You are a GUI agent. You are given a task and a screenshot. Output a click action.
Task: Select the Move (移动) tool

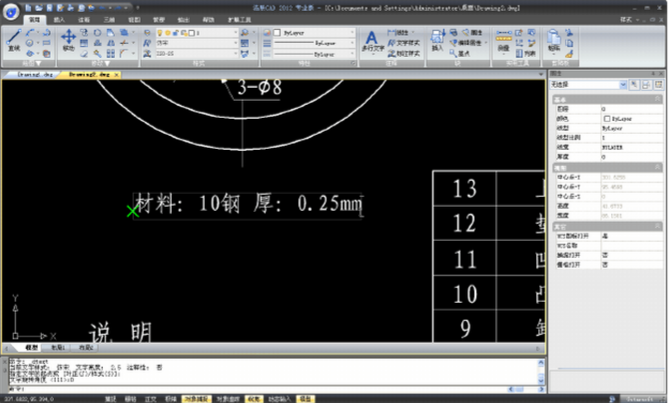pos(68,41)
